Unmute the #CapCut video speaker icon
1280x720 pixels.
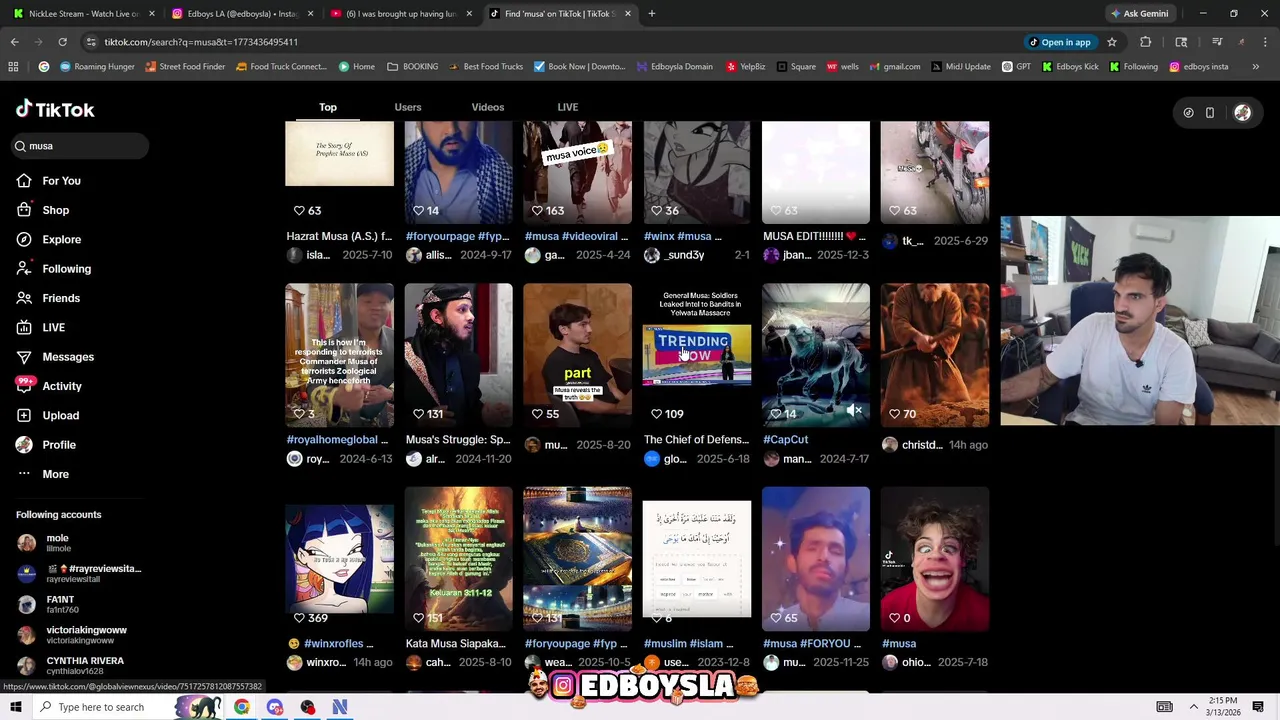854,411
